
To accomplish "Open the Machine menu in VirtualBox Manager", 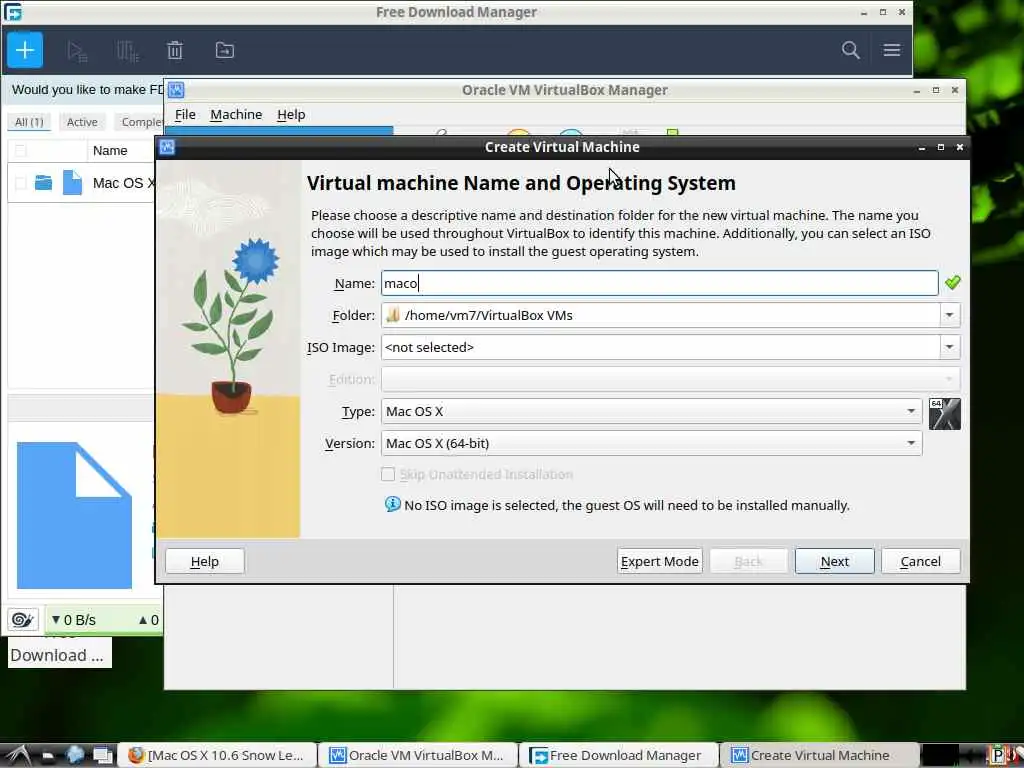I will point(236,114).
